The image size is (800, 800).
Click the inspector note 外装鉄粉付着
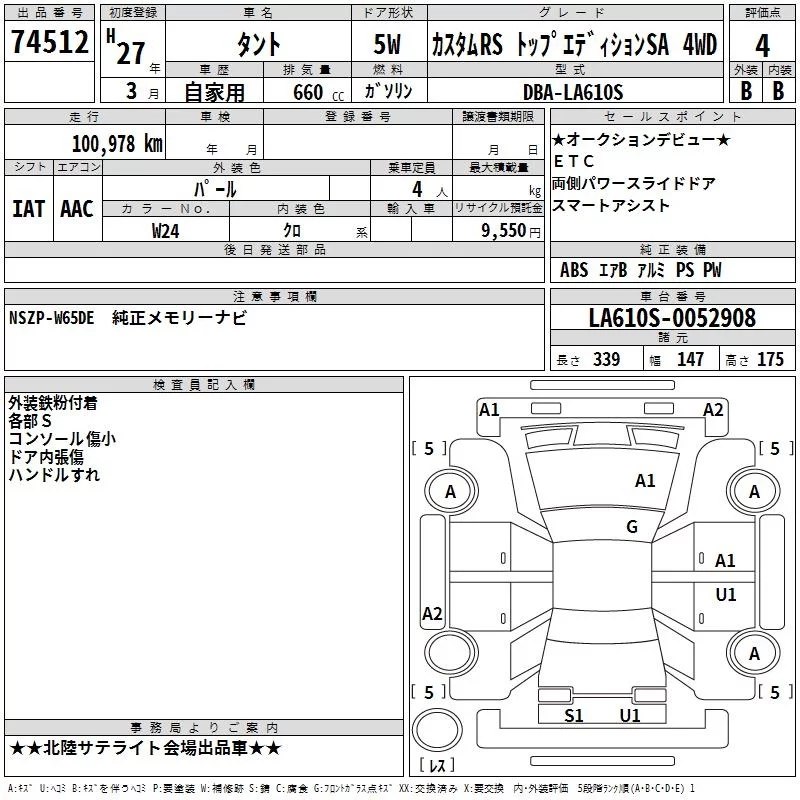[x=53, y=403]
